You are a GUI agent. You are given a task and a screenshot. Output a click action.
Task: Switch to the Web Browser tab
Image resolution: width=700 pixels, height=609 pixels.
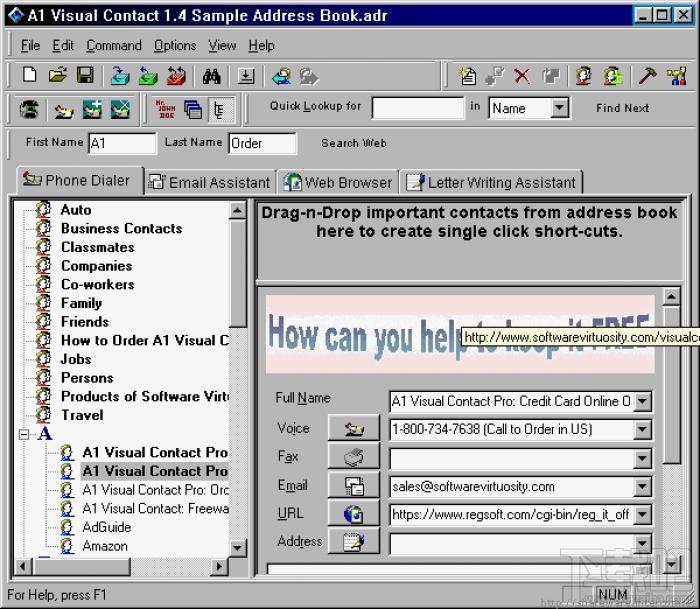coord(338,182)
